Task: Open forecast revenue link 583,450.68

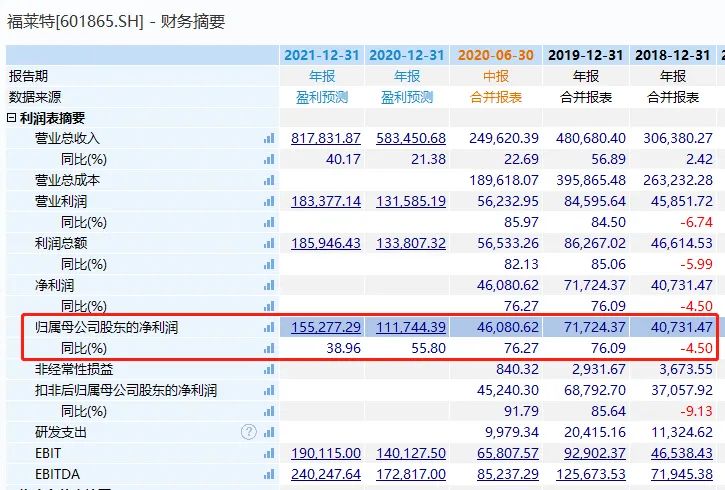Action: point(411,138)
